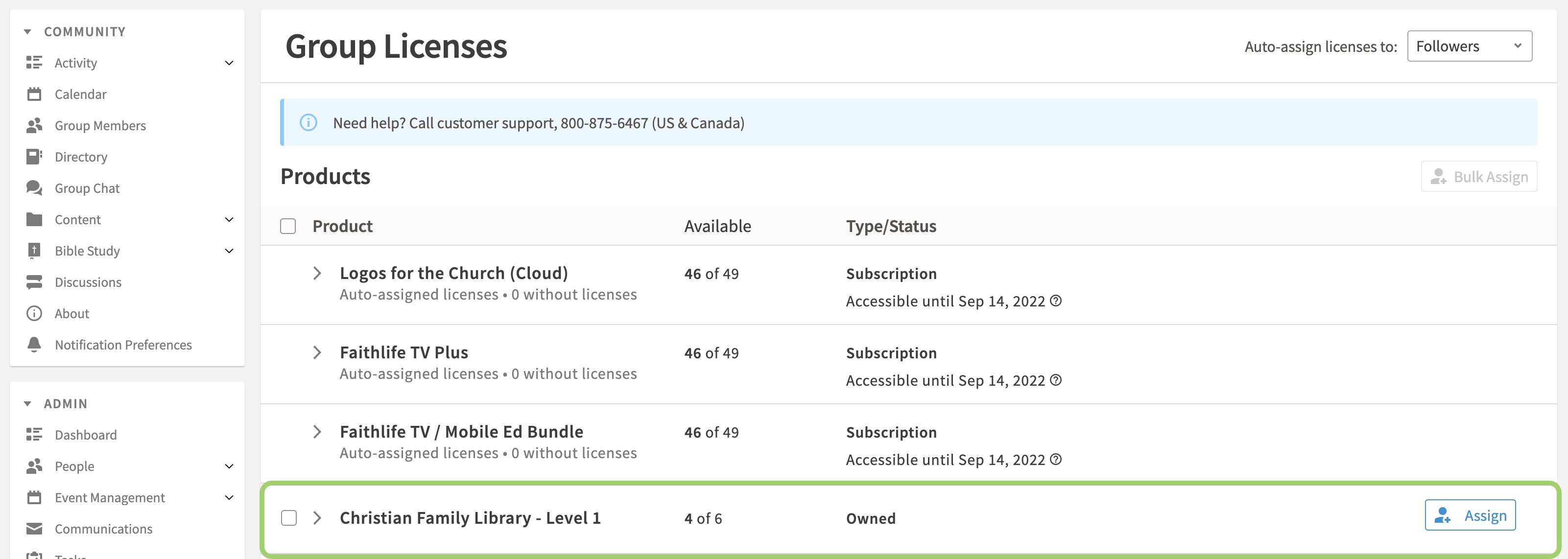Open Communications in Admin menu
Screen dimensions: 1568x559
[x=103, y=529]
